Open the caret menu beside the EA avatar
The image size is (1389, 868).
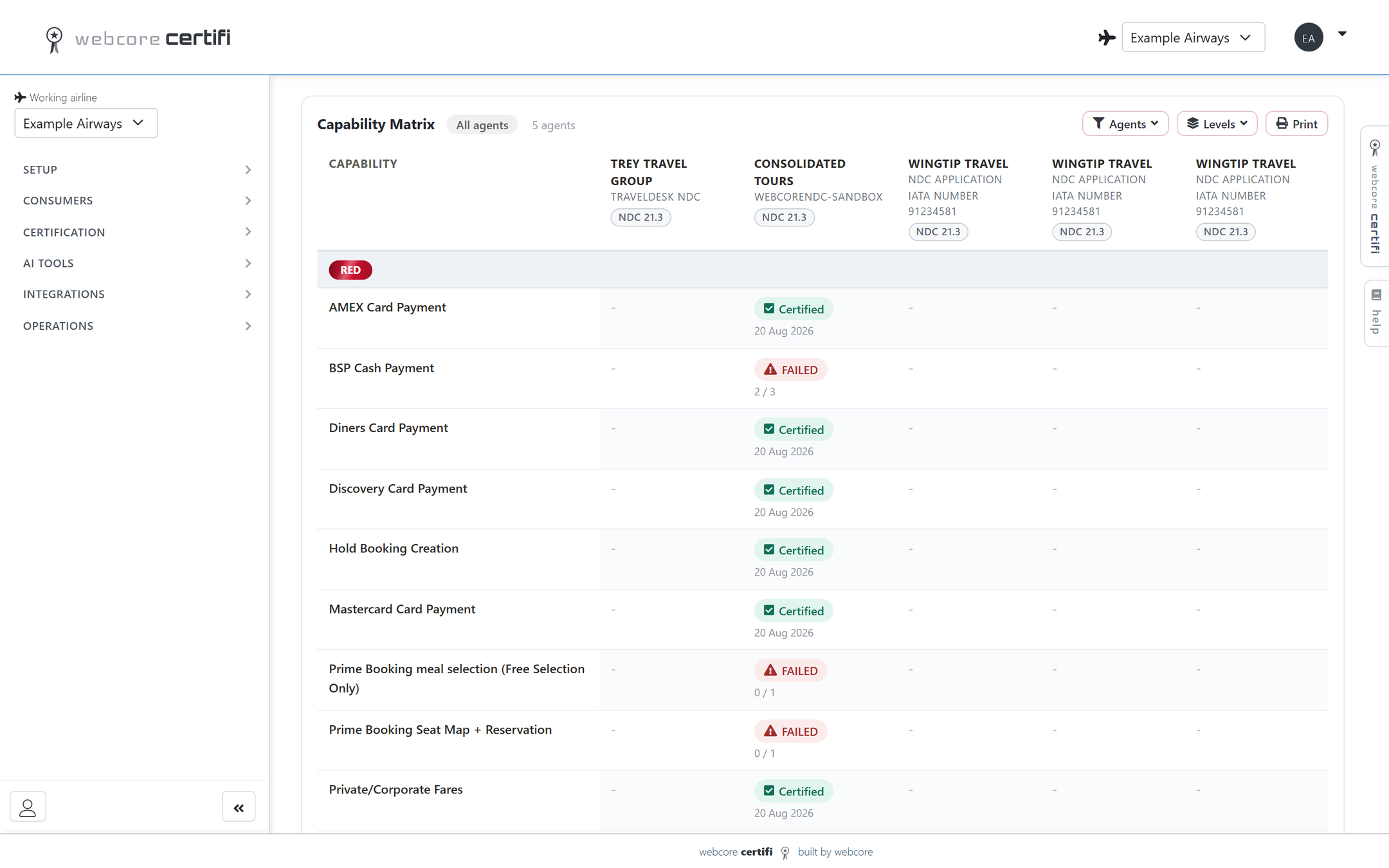pyautogui.click(x=1342, y=34)
